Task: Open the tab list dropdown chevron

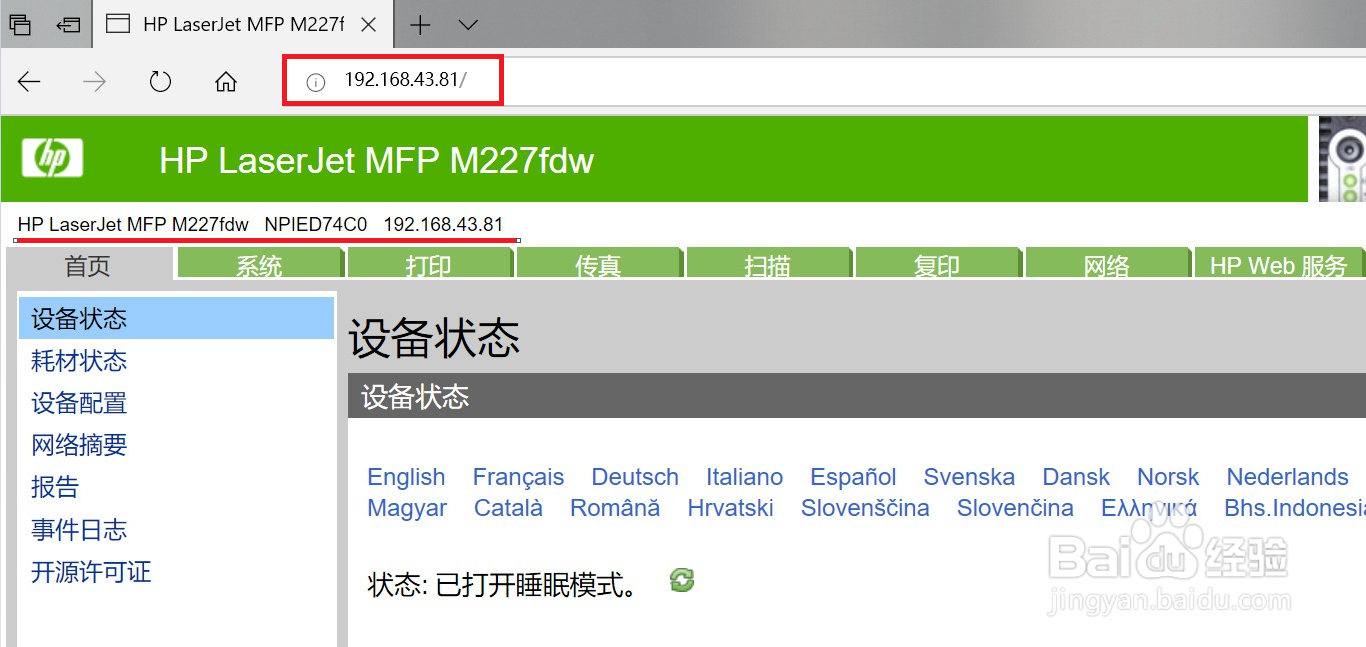Action: pyautogui.click(x=466, y=24)
